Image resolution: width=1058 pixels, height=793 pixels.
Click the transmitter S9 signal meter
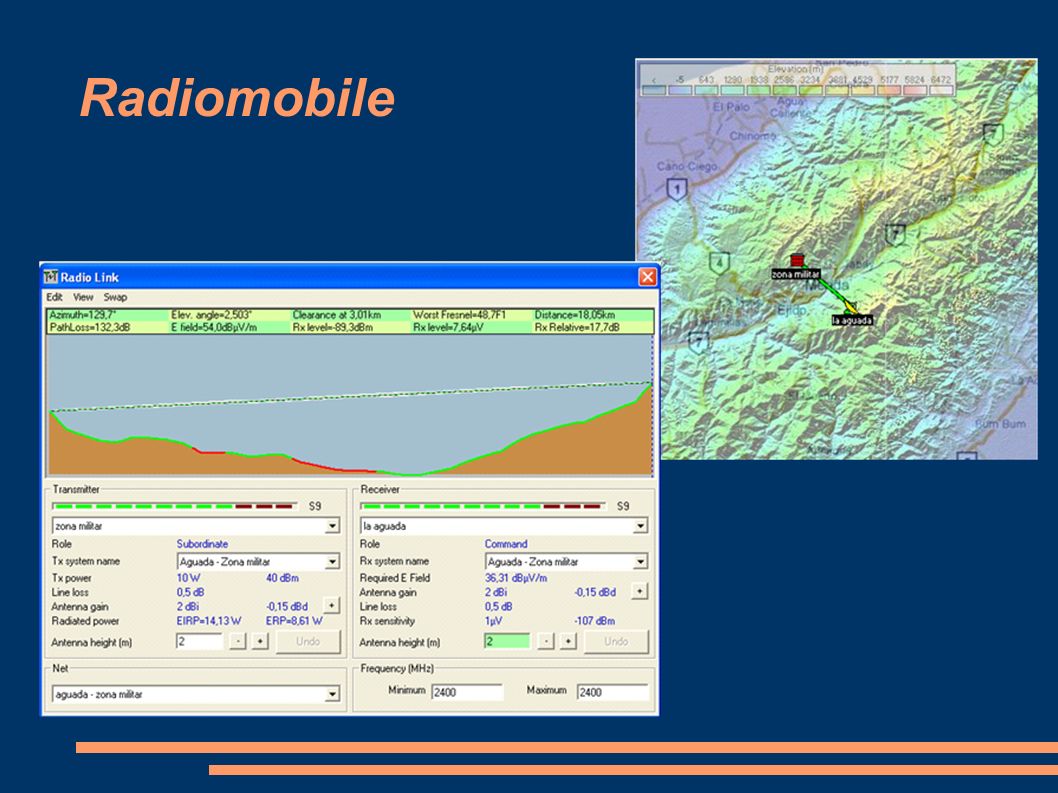pyautogui.click(x=175, y=505)
